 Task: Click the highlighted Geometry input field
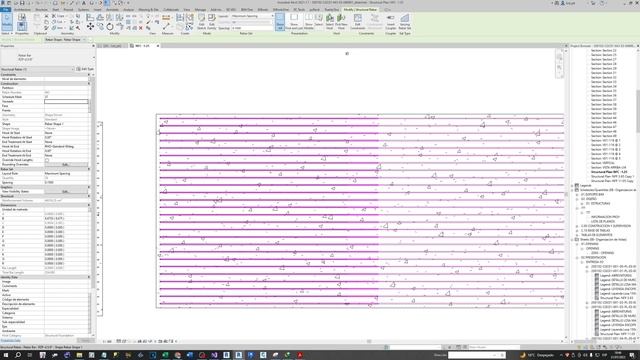tap(66, 101)
